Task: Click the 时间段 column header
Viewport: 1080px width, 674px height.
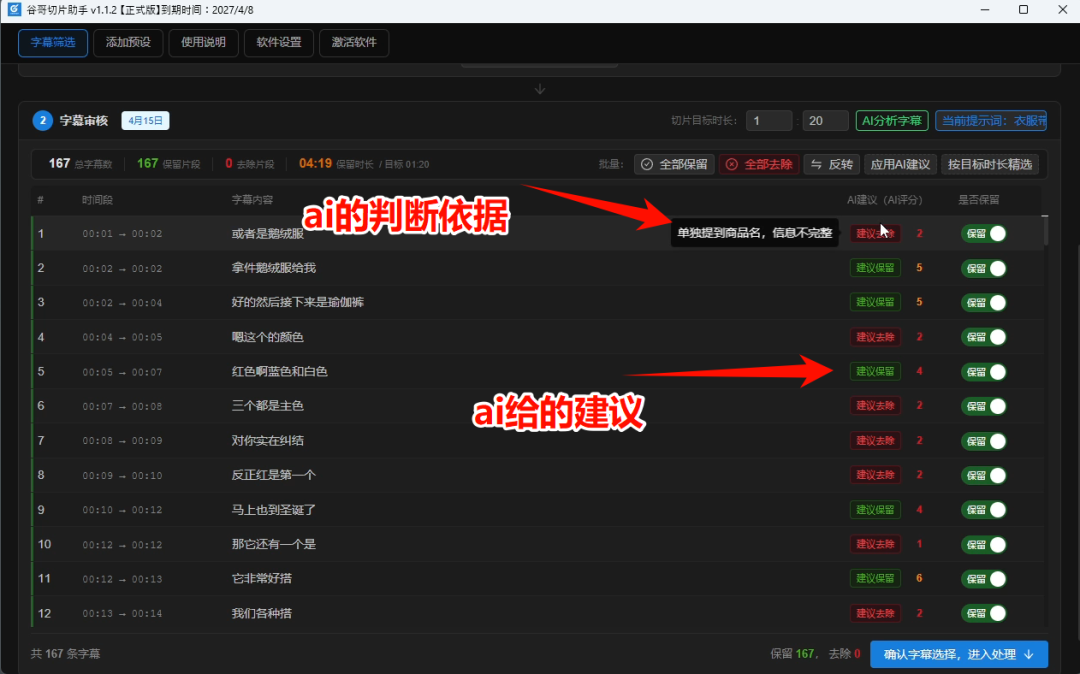Action: [97, 200]
